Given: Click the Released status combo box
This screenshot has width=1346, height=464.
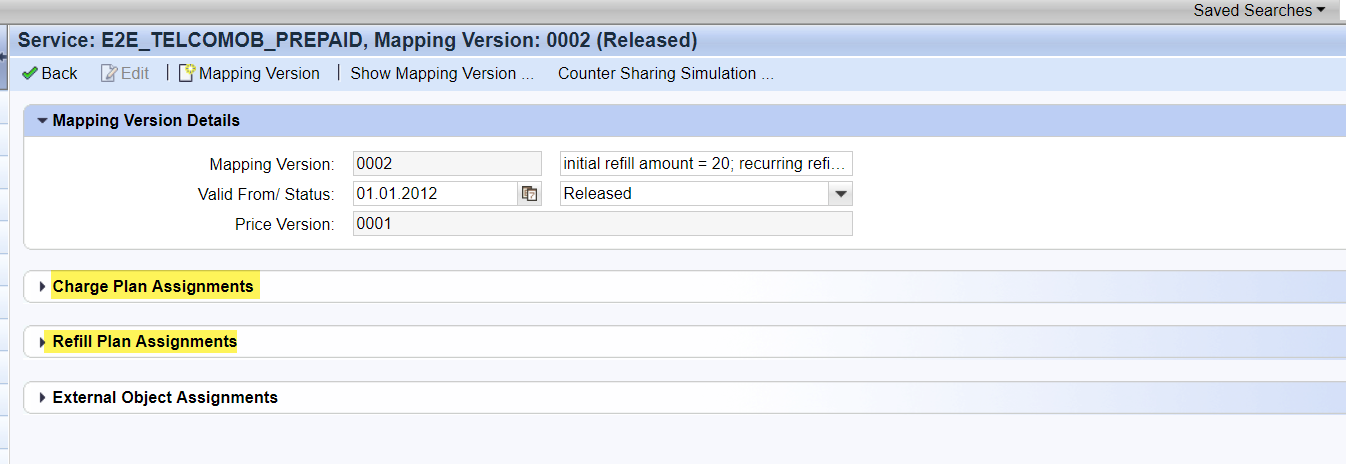Looking at the screenshot, I should coord(694,194).
